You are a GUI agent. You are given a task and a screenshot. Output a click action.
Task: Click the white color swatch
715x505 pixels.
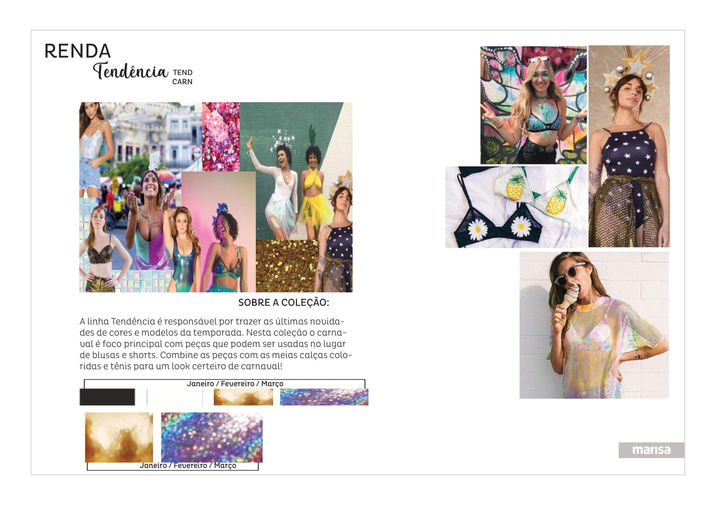[x=175, y=397]
